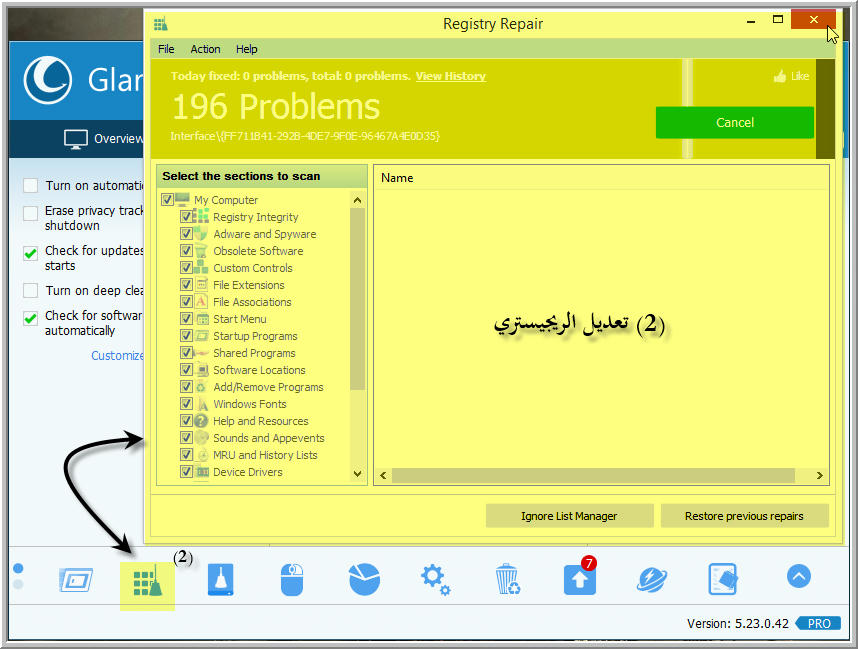
Task: Uncheck the Startup Programs checkbox
Action: pyautogui.click(x=186, y=335)
